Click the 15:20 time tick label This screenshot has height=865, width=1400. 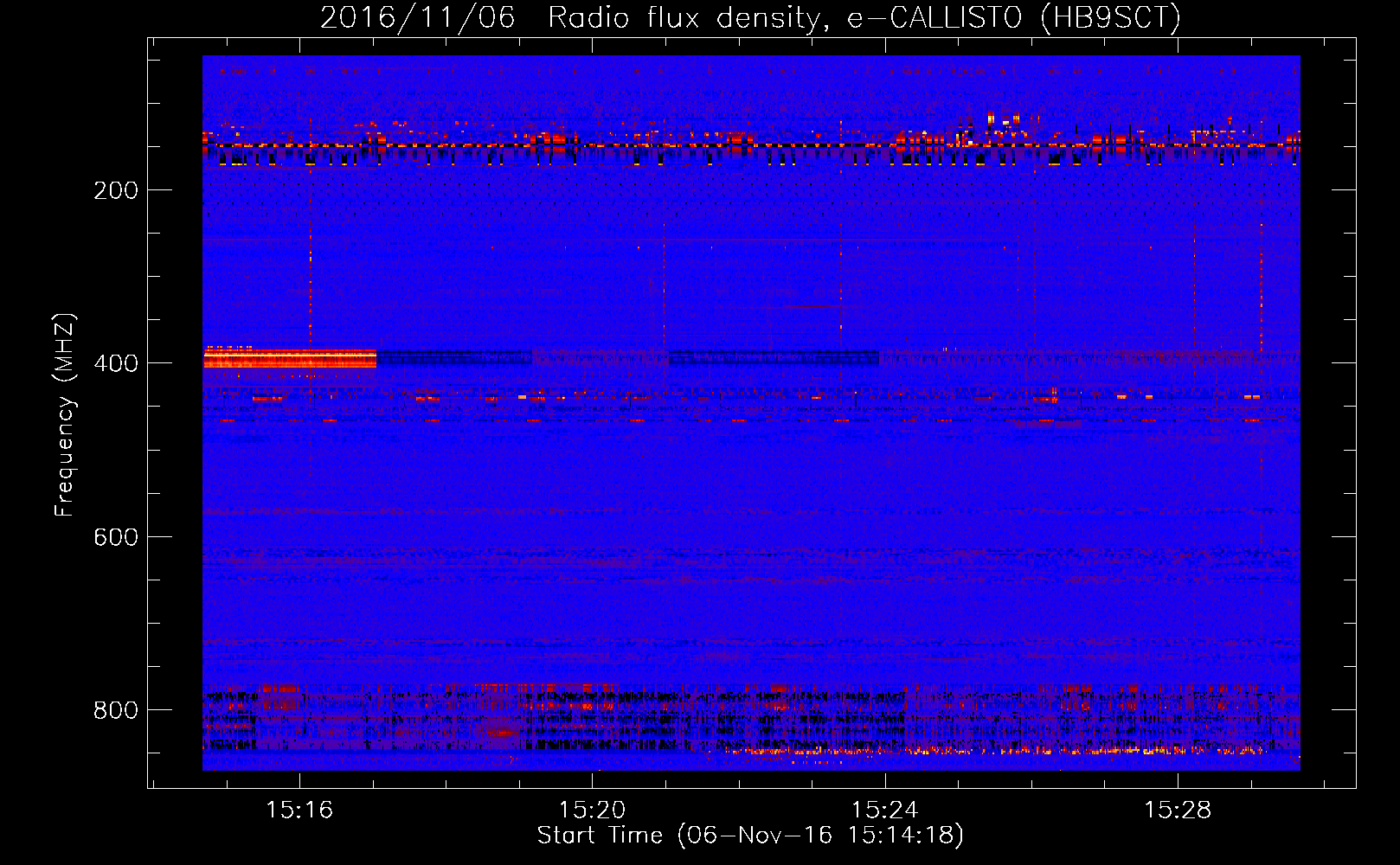[592, 810]
